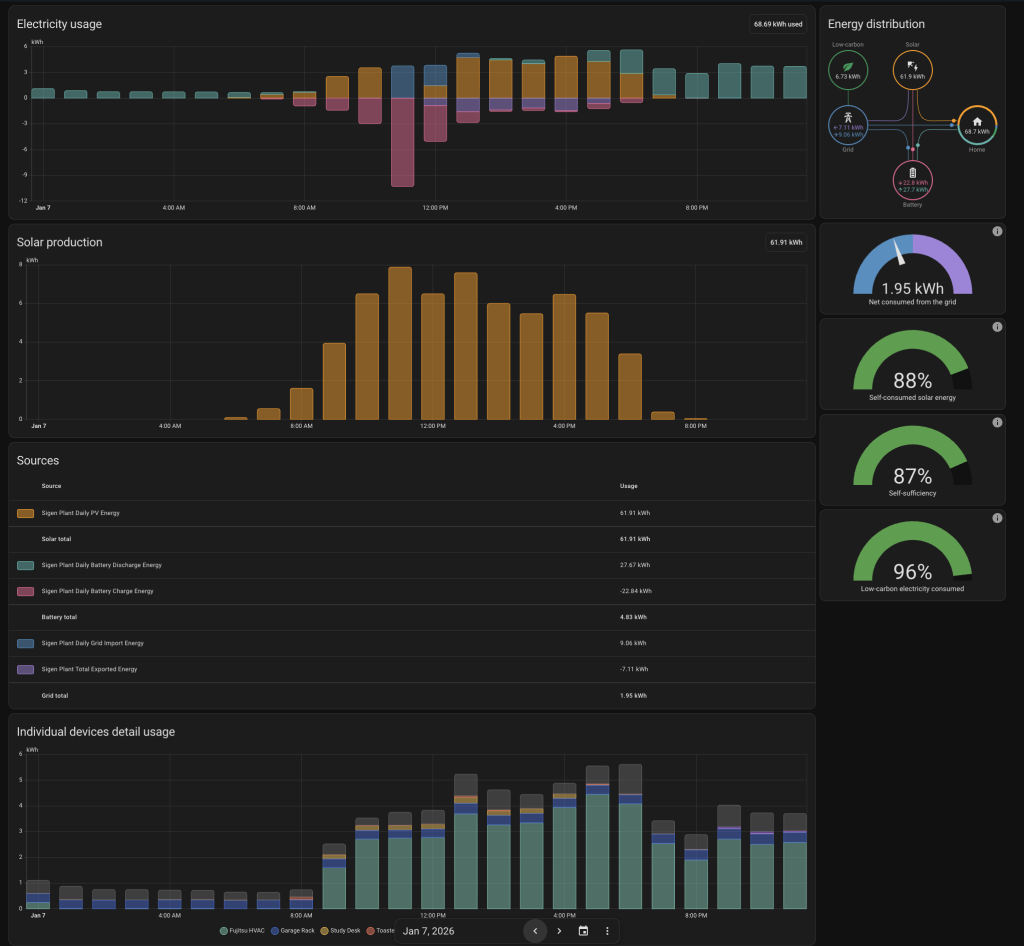Image resolution: width=1024 pixels, height=946 pixels.
Task: Click Battery Charge Energy pink color swatch
Action: click(26, 591)
